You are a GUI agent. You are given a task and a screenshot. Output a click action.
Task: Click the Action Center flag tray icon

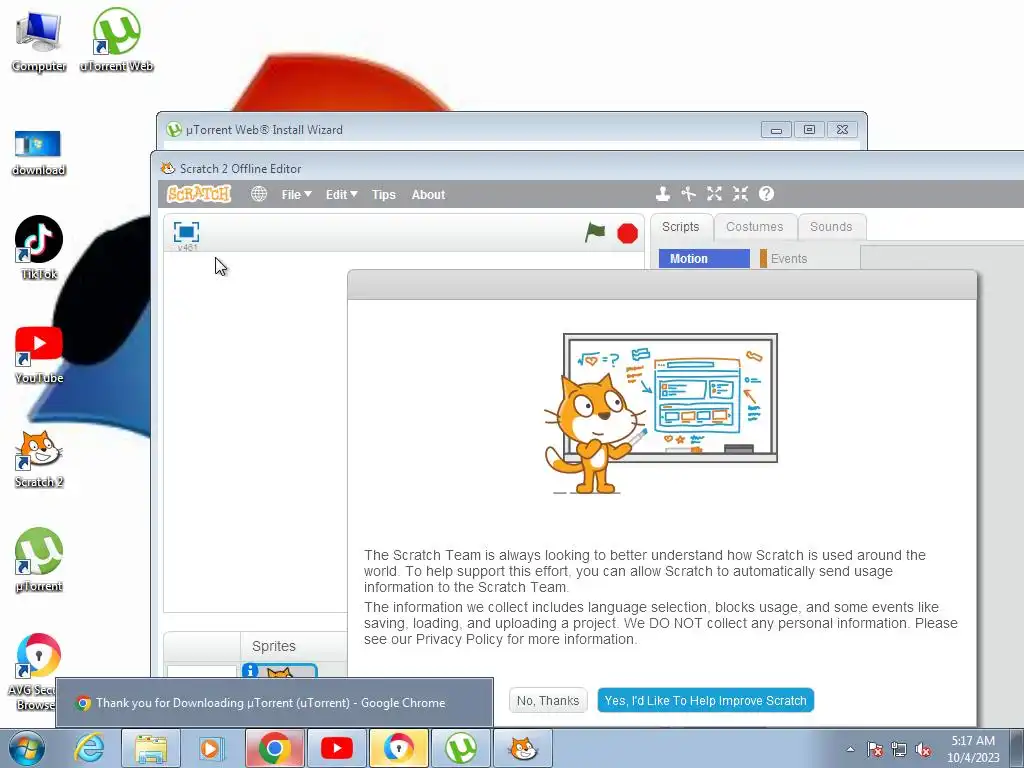coord(874,749)
